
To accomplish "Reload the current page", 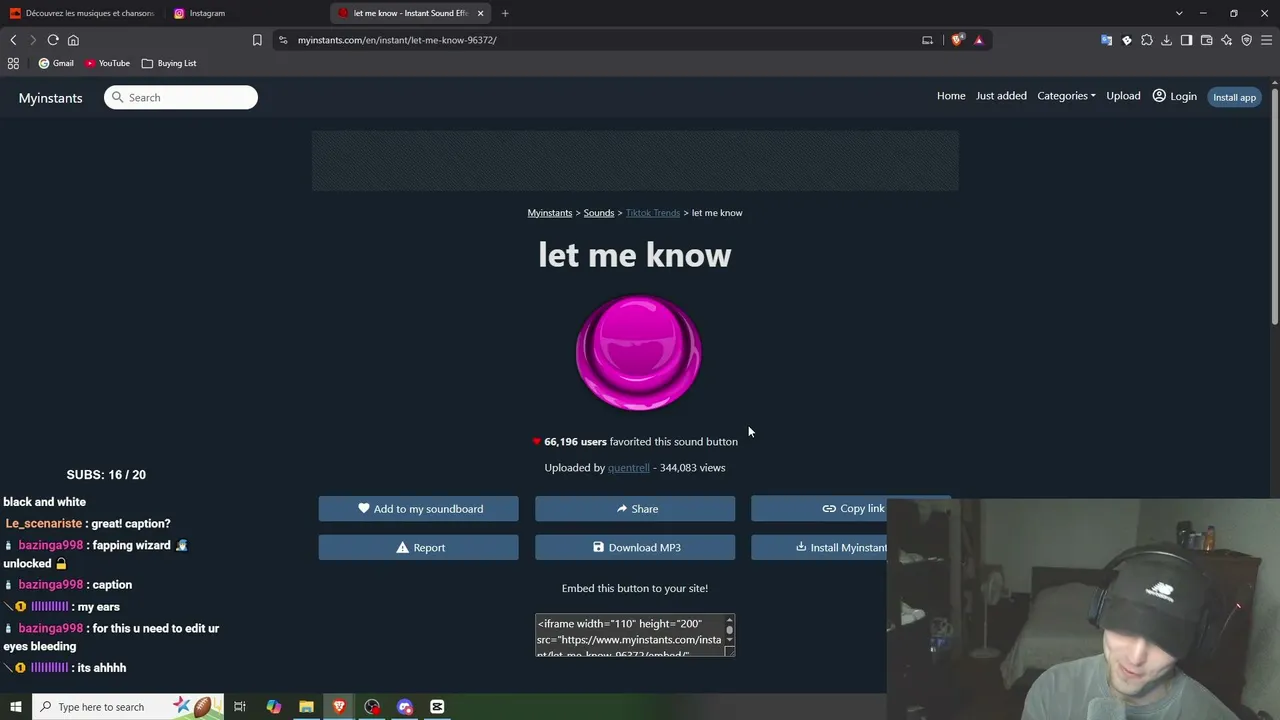I will [x=53, y=40].
